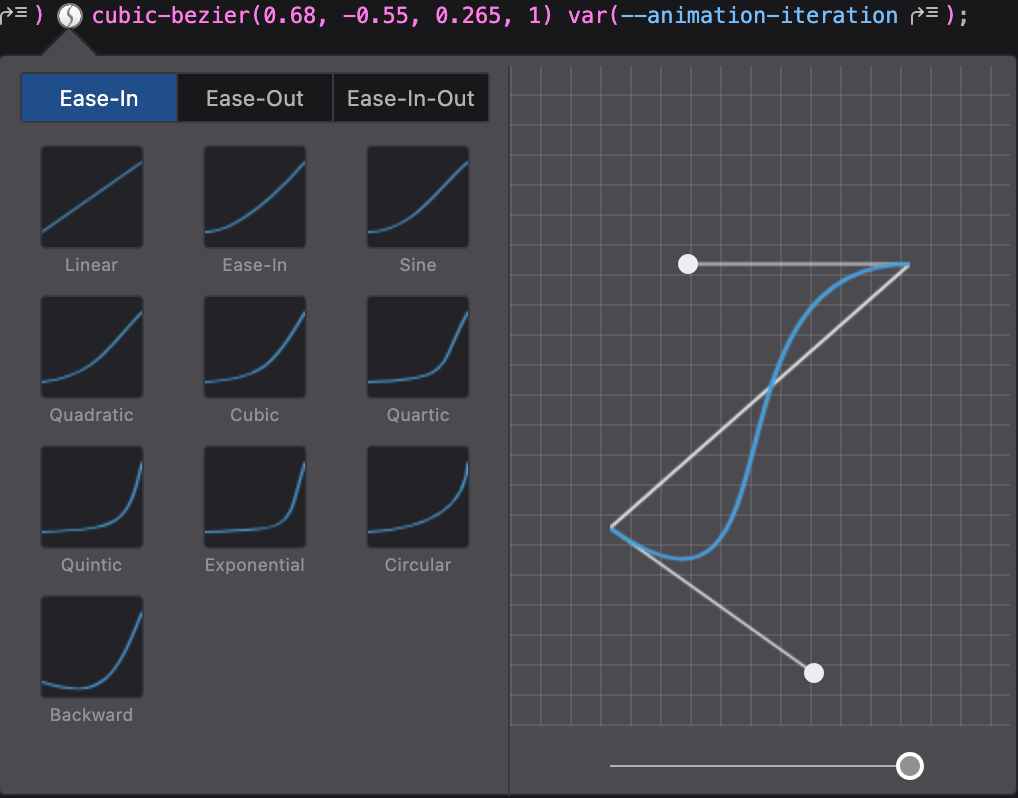This screenshot has height=798, width=1018.
Task: Select the Ease-In easing preset thumbnail
Action: click(254, 196)
